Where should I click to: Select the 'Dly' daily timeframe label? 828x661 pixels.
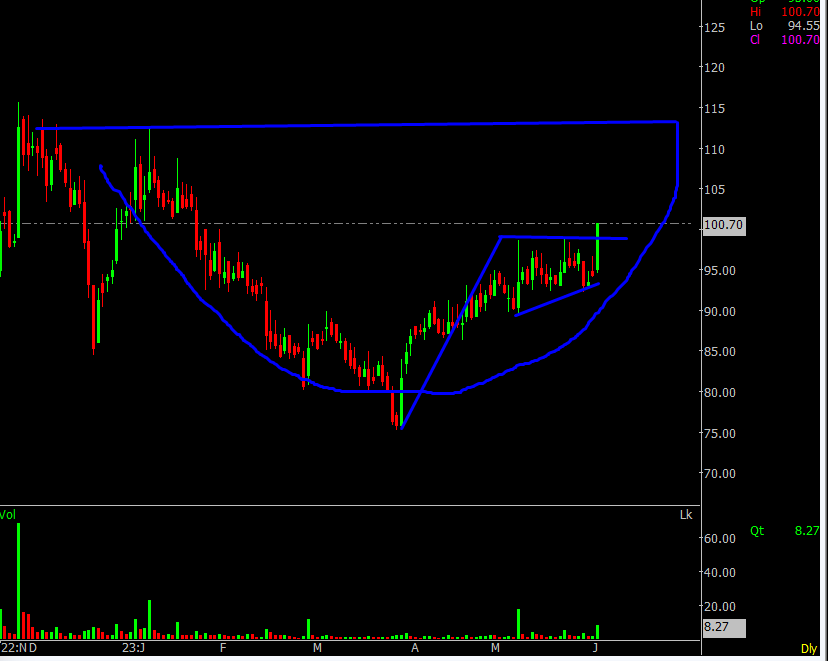(808, 648)
